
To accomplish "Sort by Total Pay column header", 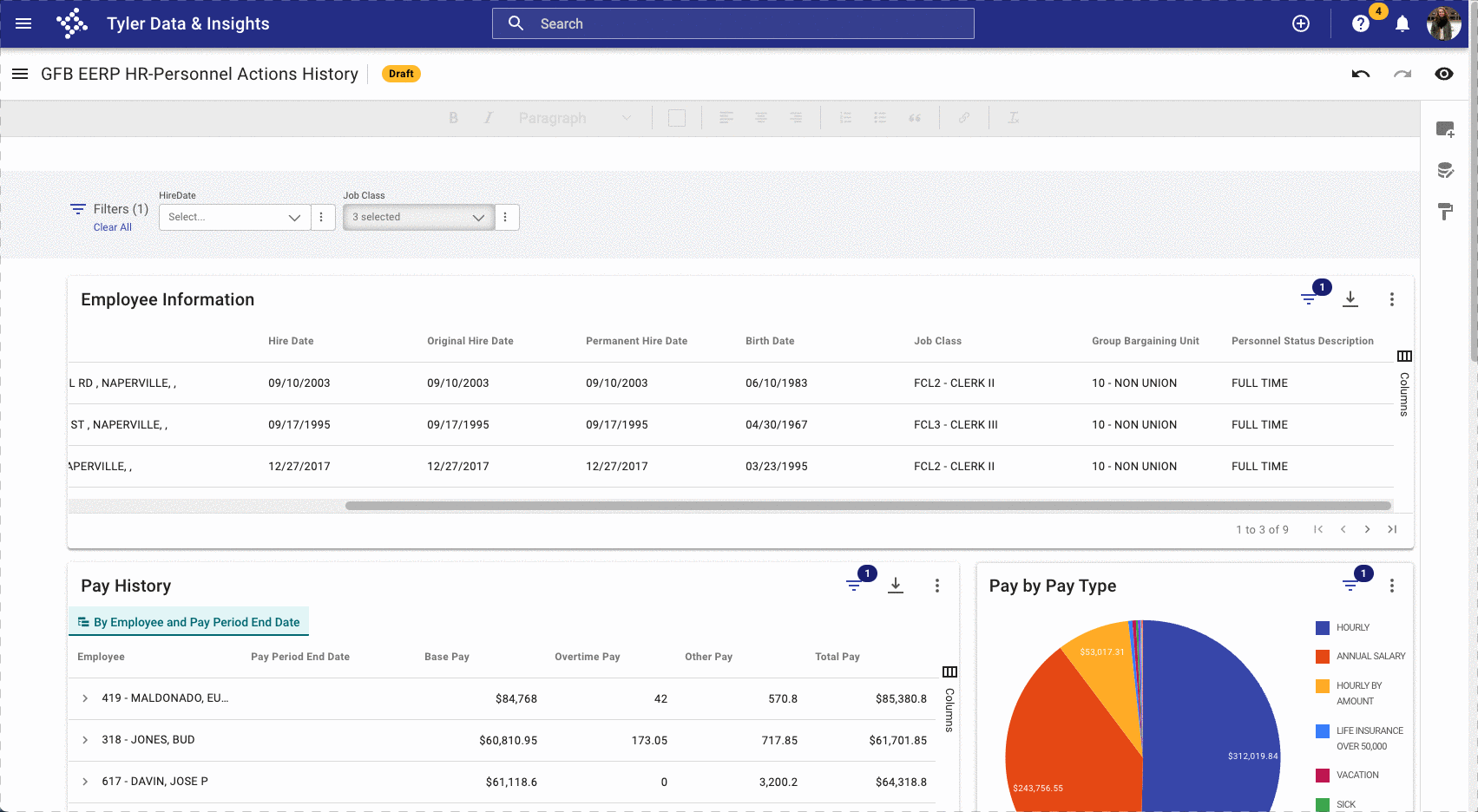I will [x=838, y=657].
